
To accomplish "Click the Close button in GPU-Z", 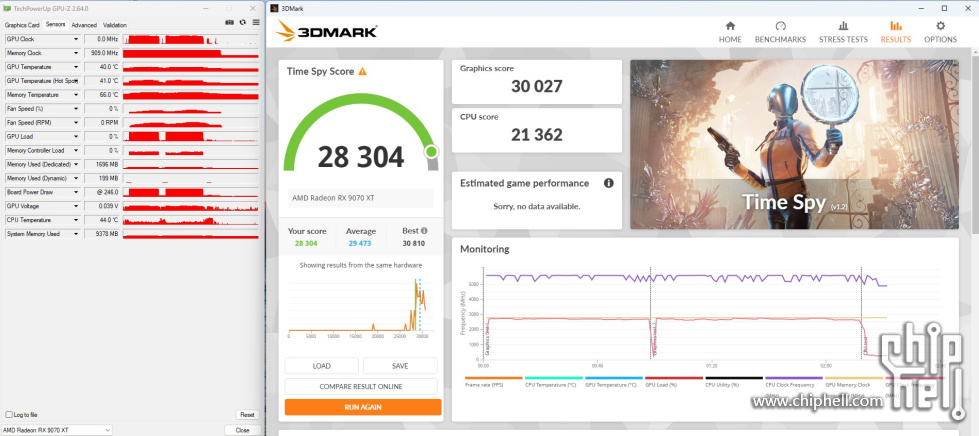I will (x=242, y=430).
